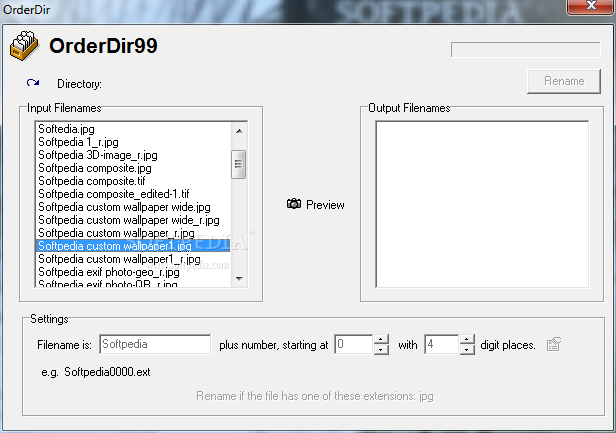This screenshot has width=616, height=433.
Task: Click the empty progress bar at top right
Action: point(526,50)
